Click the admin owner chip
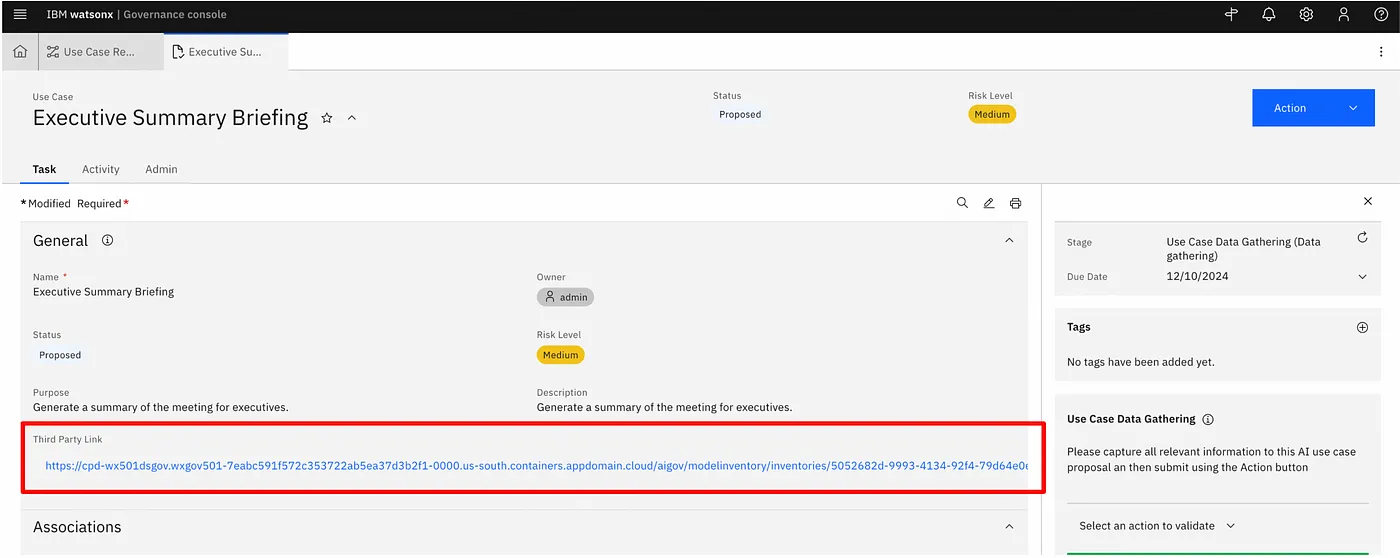Screen dimensions: 1400x558 point(565,297)
